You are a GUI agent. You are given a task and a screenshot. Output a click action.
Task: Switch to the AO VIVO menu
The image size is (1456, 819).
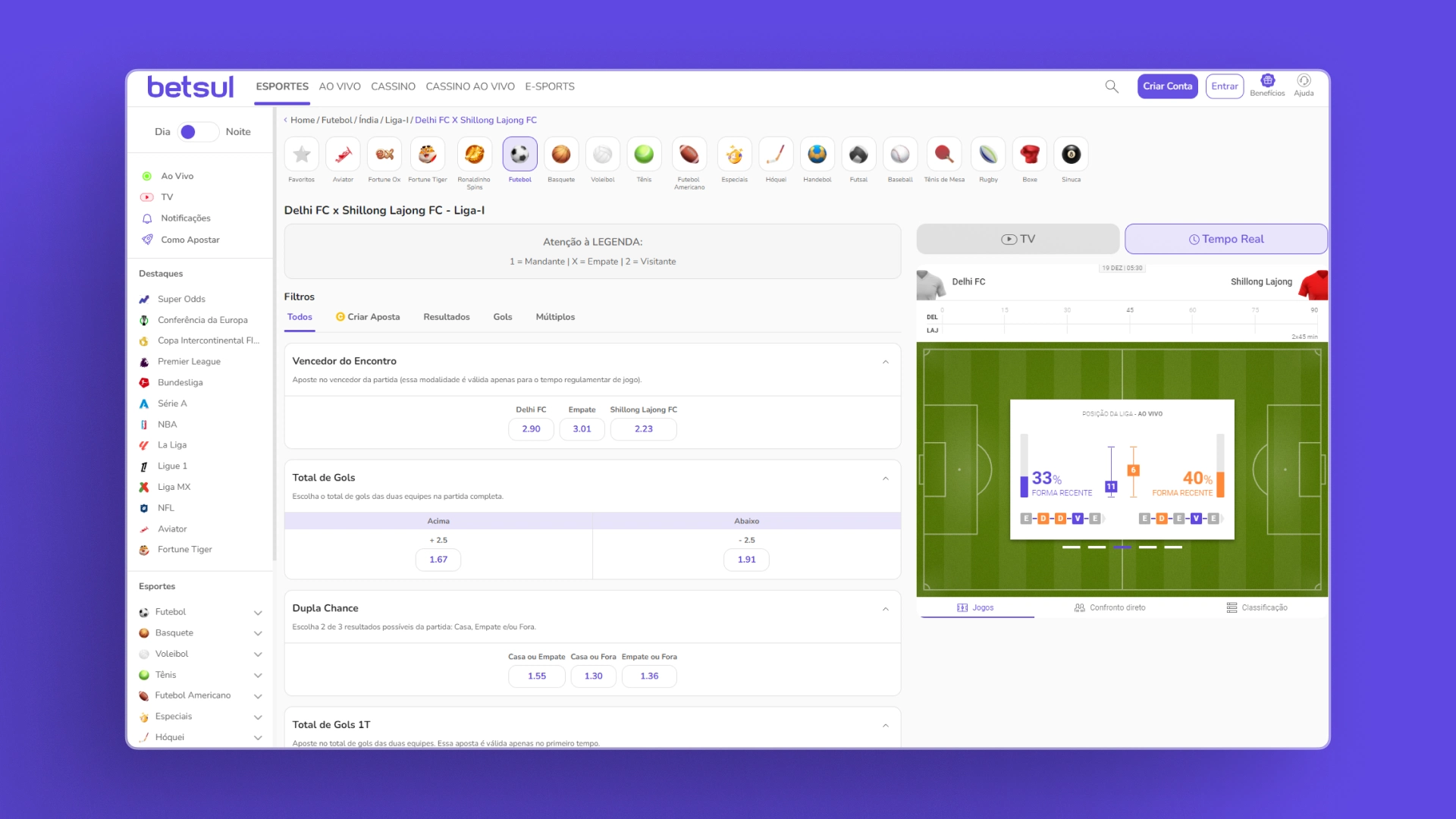[x=340, y=86]
